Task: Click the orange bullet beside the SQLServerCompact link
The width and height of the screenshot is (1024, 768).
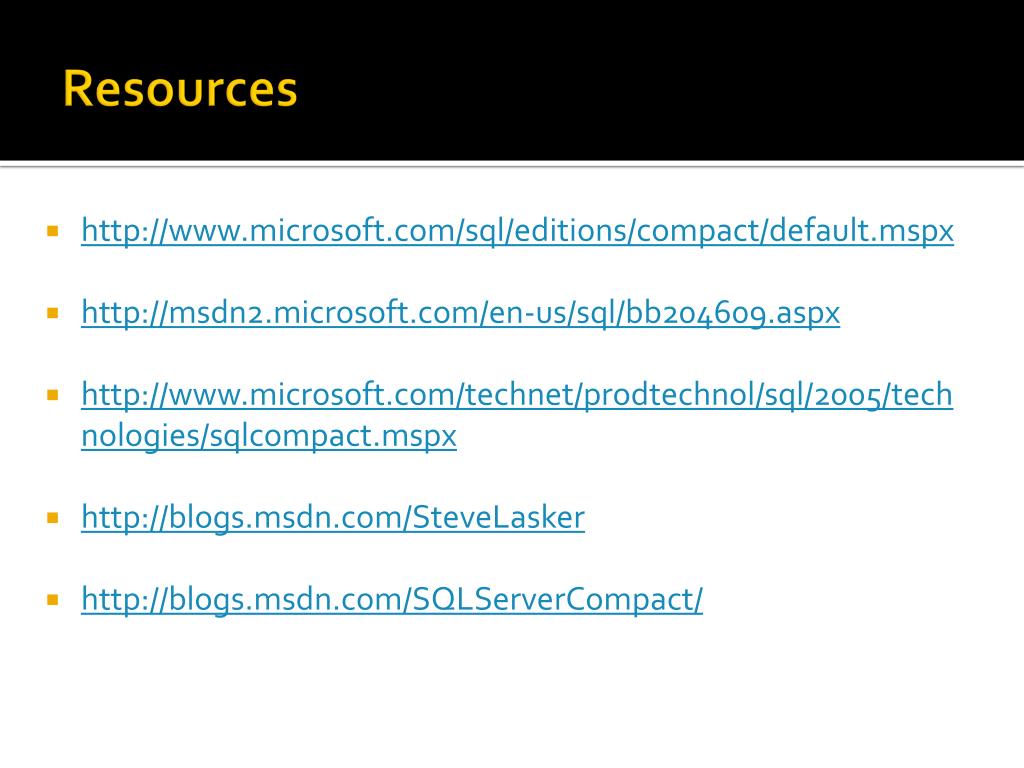Action: click(x=53, y=600)
